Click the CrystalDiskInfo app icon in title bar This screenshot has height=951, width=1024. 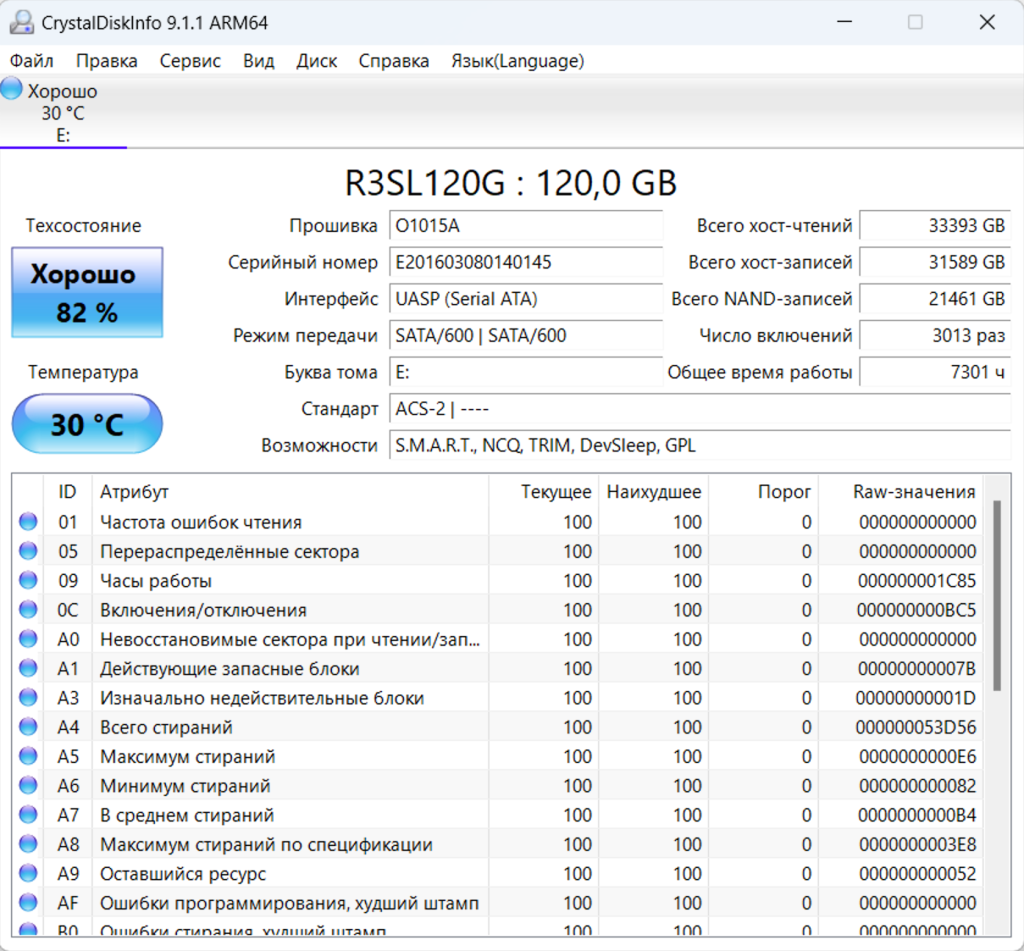point(21,22)
